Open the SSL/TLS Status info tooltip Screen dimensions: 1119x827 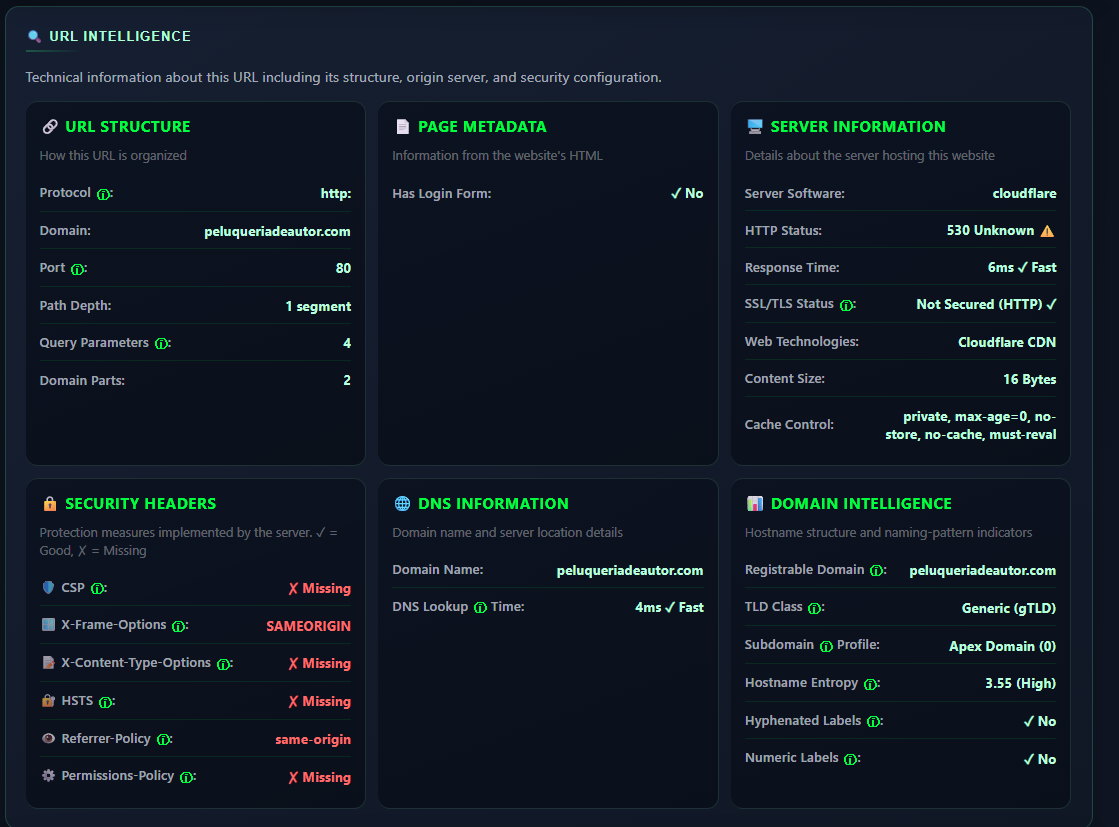pyautogui.click(x=847, y=305)
